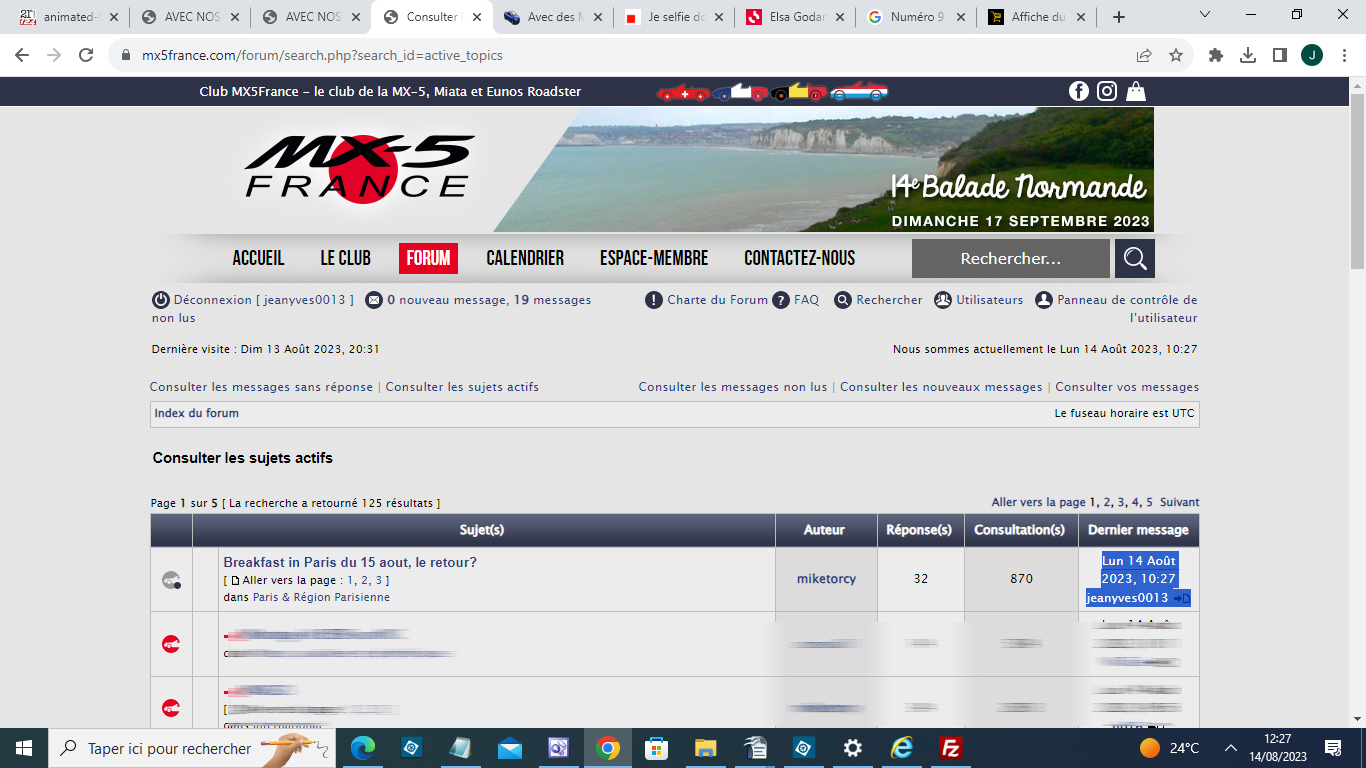1366x768 pixels.
Task: Open CONTACTEZ-NOUS menu item
Action: tap(800, 258)
